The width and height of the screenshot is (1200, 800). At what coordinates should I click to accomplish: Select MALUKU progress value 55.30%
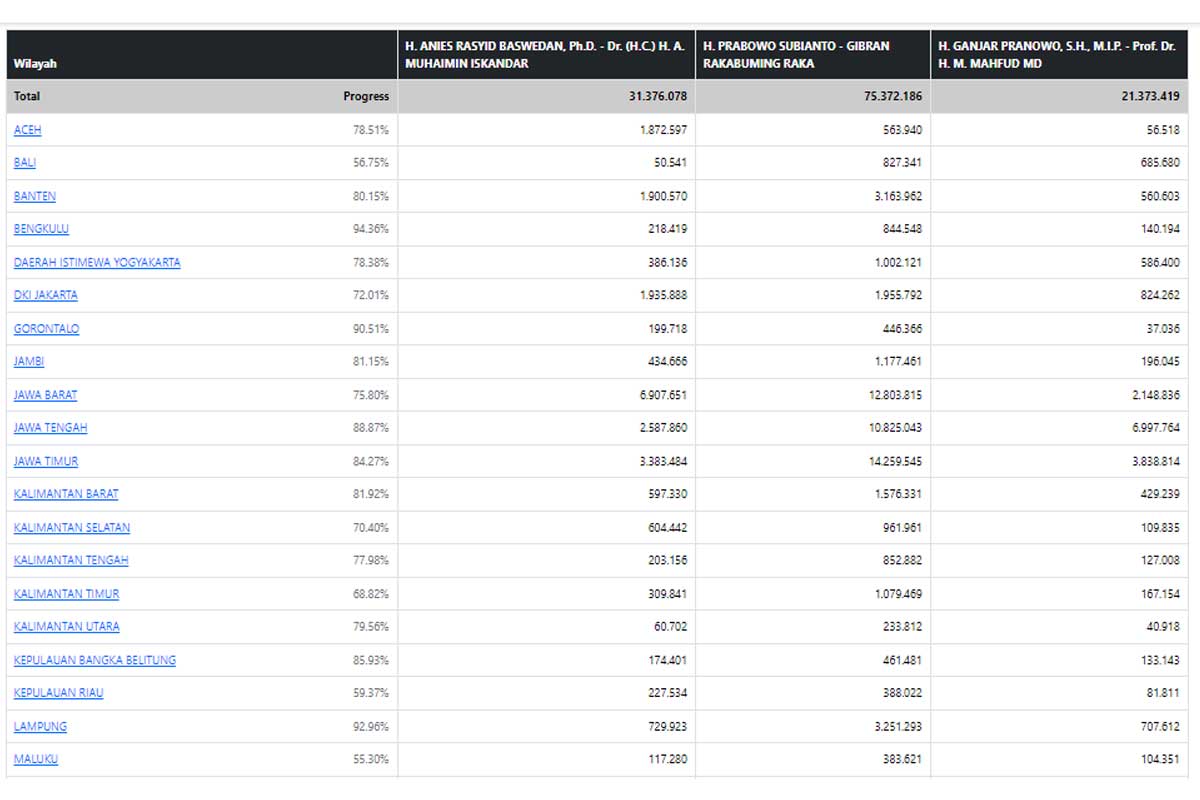pos(371,759)
